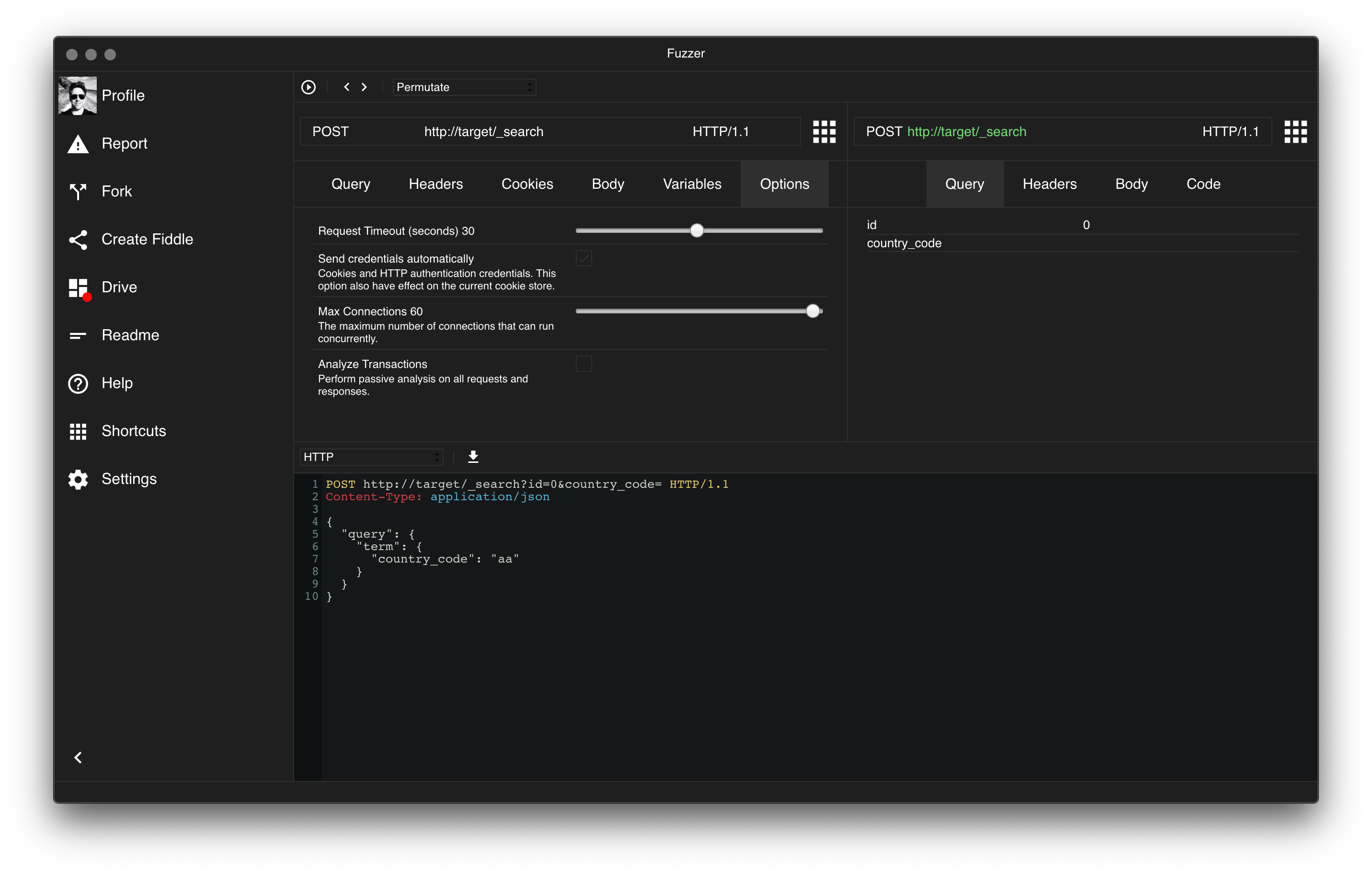Enable the Analyze Transactions checkbox
Screen dimensions: 1372x874
[583, 364]
